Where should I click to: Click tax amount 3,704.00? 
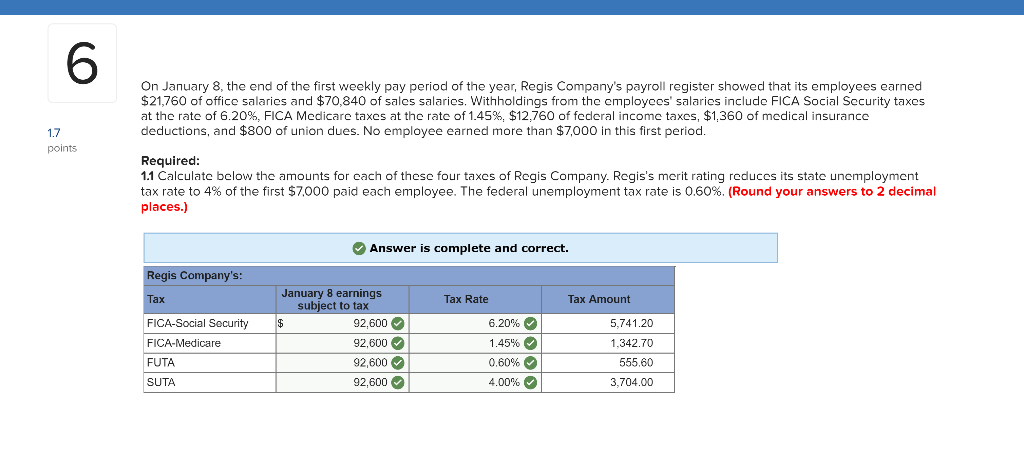(x=632, y=383)
